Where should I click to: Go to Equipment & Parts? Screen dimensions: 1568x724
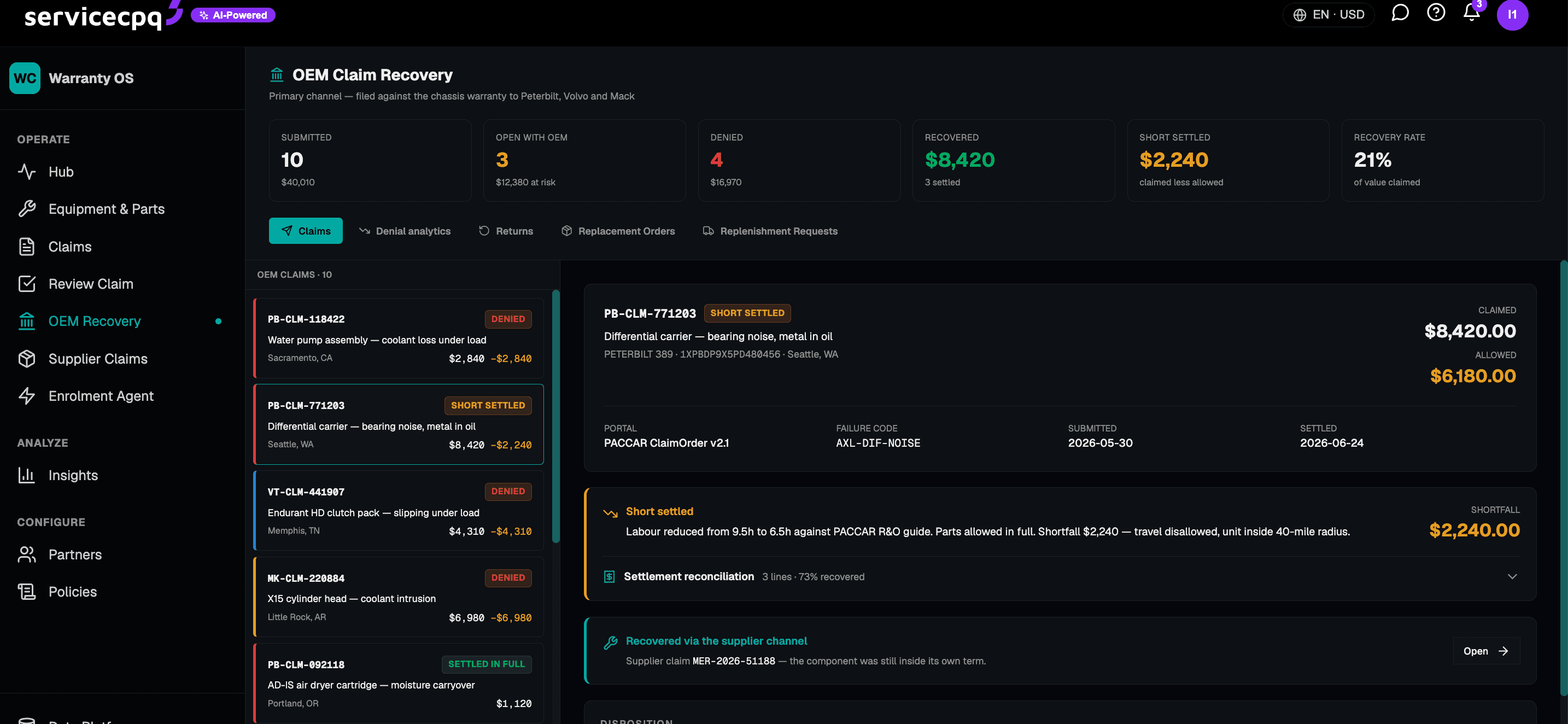click(x=122, y=209)
